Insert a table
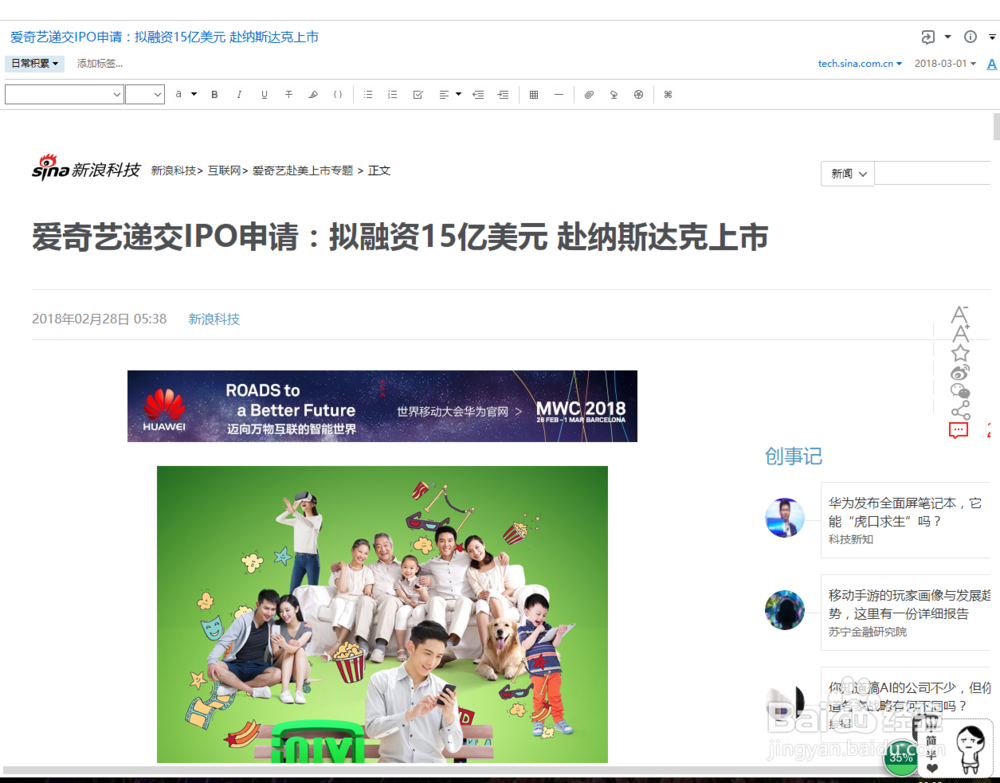This screenshot has height=783, width=1000. (x=534, y=94)
